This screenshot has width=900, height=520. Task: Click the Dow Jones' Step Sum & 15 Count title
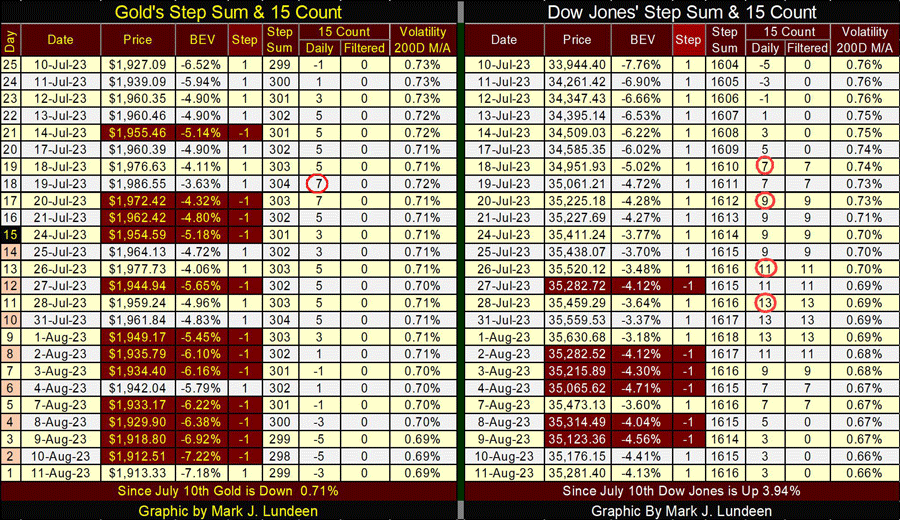(681, 12)
